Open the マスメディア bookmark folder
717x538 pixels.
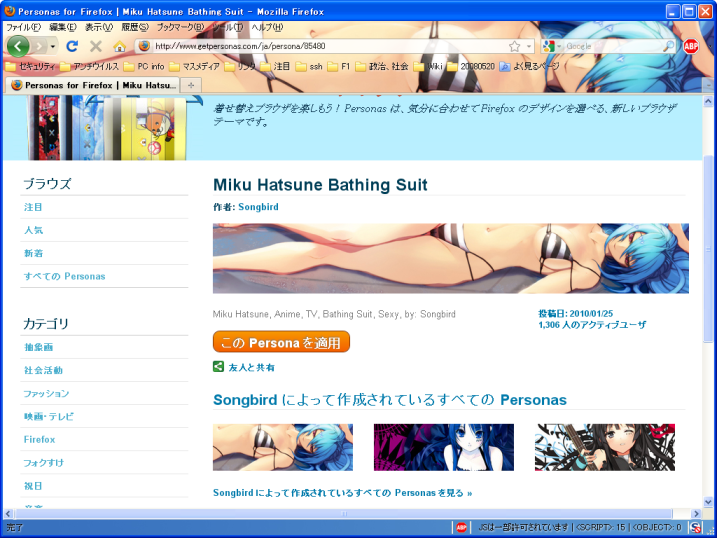point(194,66)
